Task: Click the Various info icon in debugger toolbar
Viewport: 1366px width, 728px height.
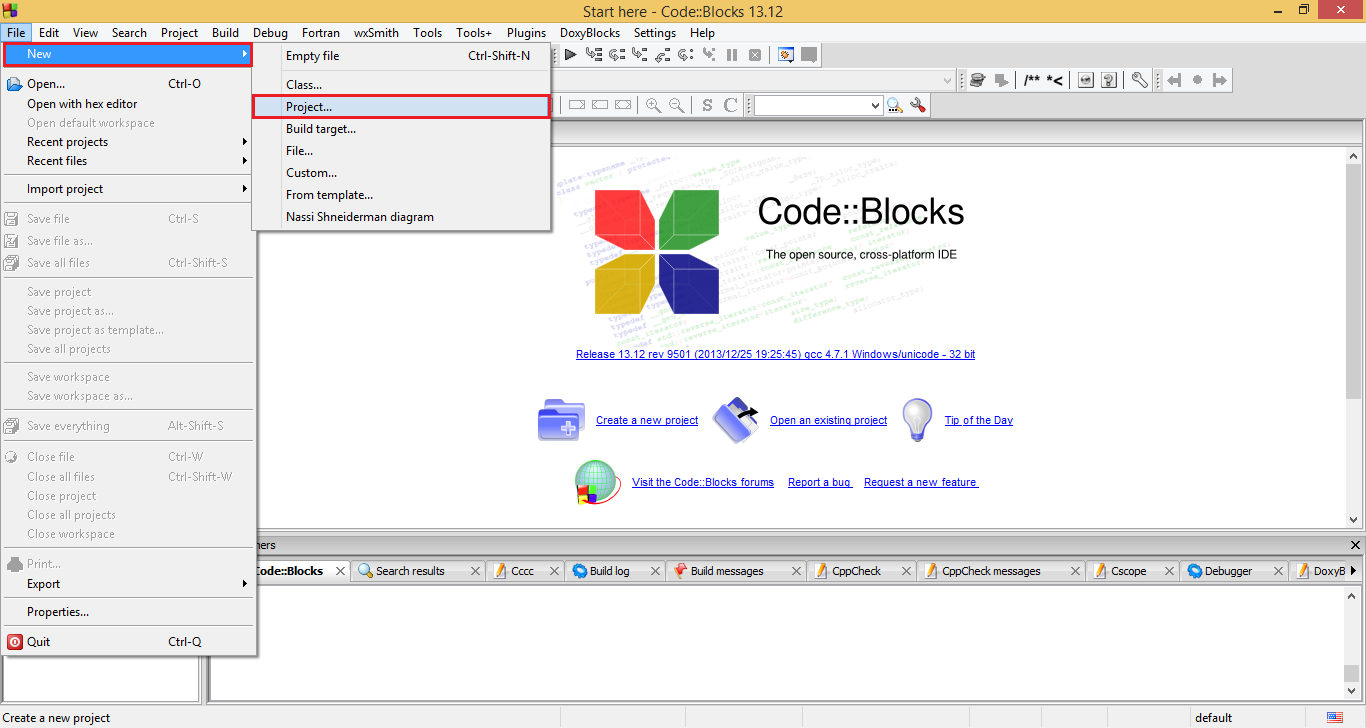Action: pyautogui.click(x=808, y=55)
